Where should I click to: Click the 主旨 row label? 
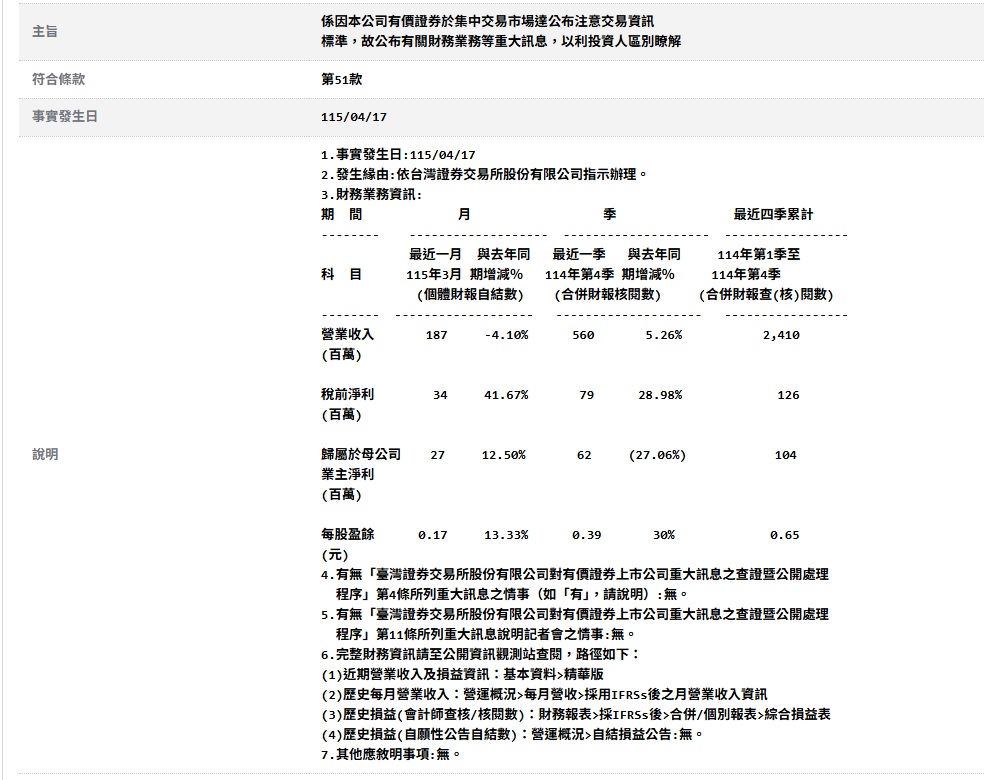(45, 32)
